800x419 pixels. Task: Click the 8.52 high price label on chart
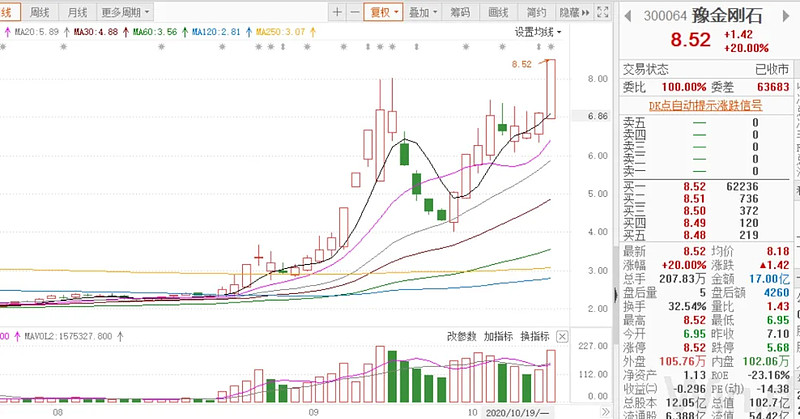tap(521, 64)
